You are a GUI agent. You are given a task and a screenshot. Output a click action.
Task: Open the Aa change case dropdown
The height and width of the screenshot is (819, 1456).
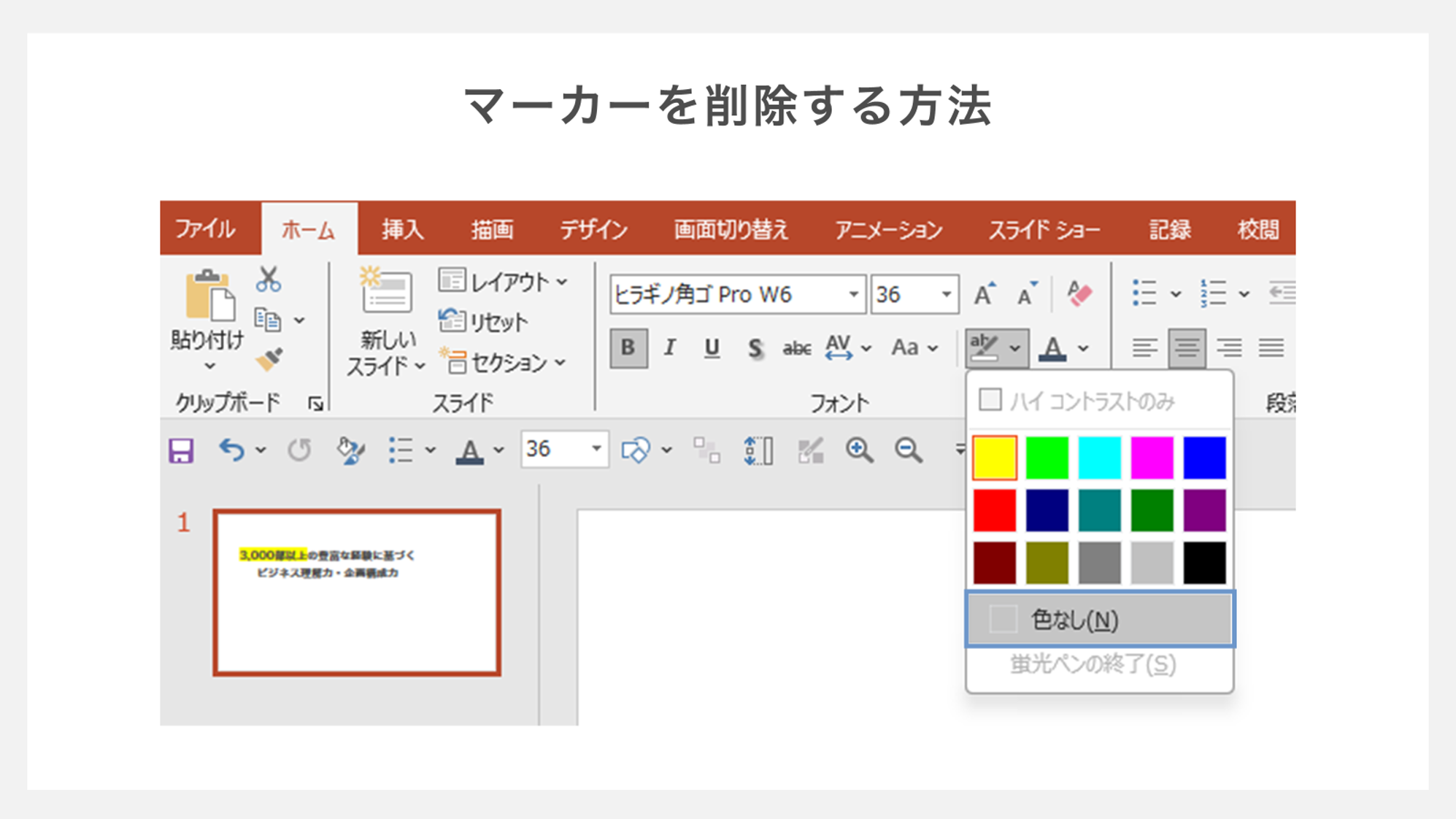[933, 349]
